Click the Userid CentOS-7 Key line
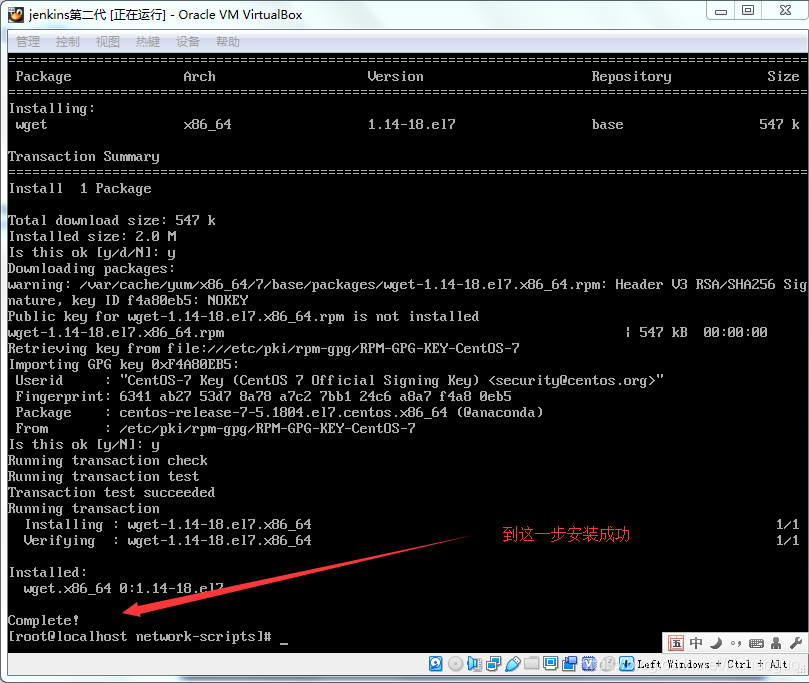 339,381
